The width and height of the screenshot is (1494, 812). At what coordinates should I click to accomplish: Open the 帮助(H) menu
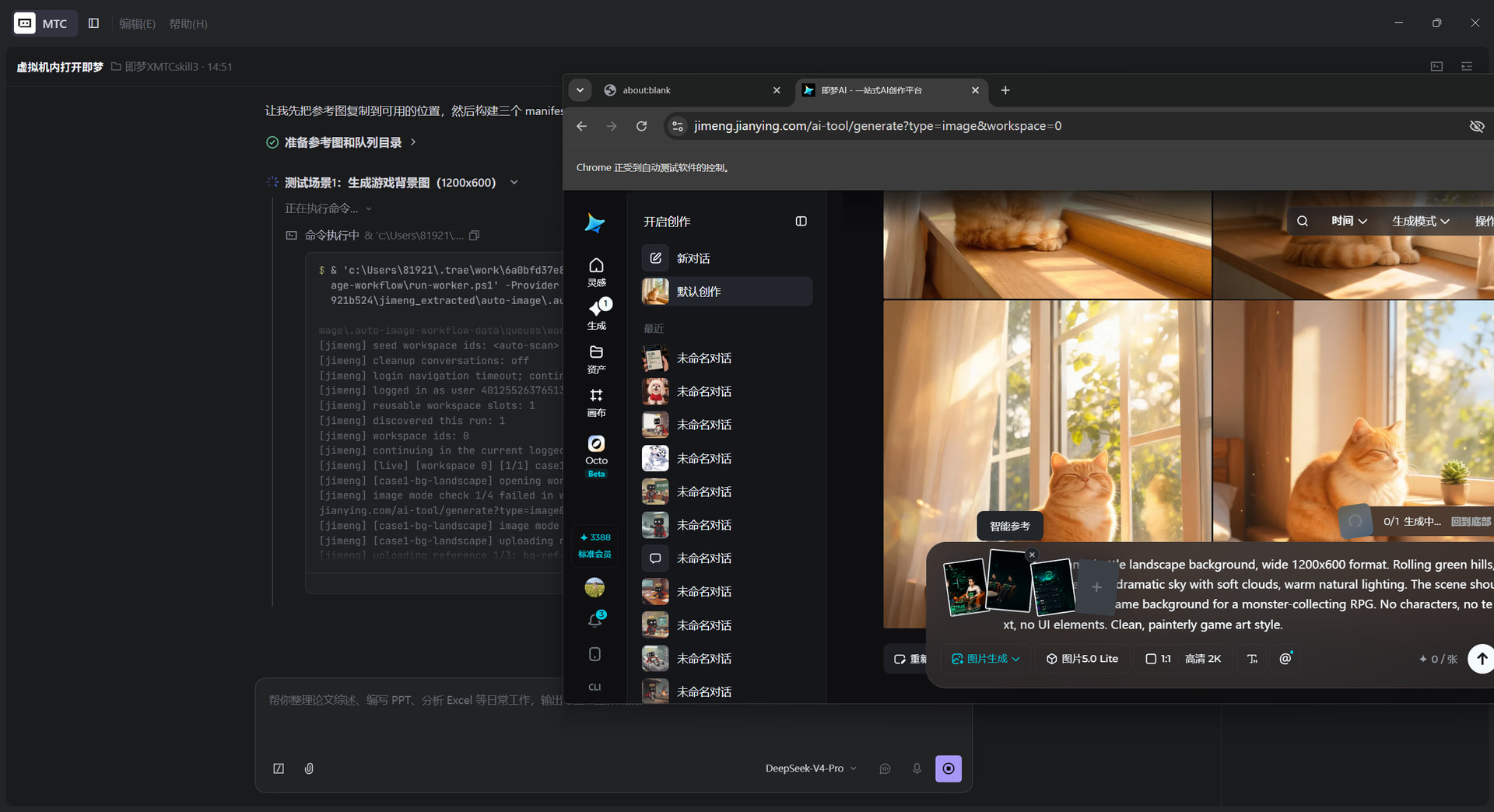tap(188, 24)
